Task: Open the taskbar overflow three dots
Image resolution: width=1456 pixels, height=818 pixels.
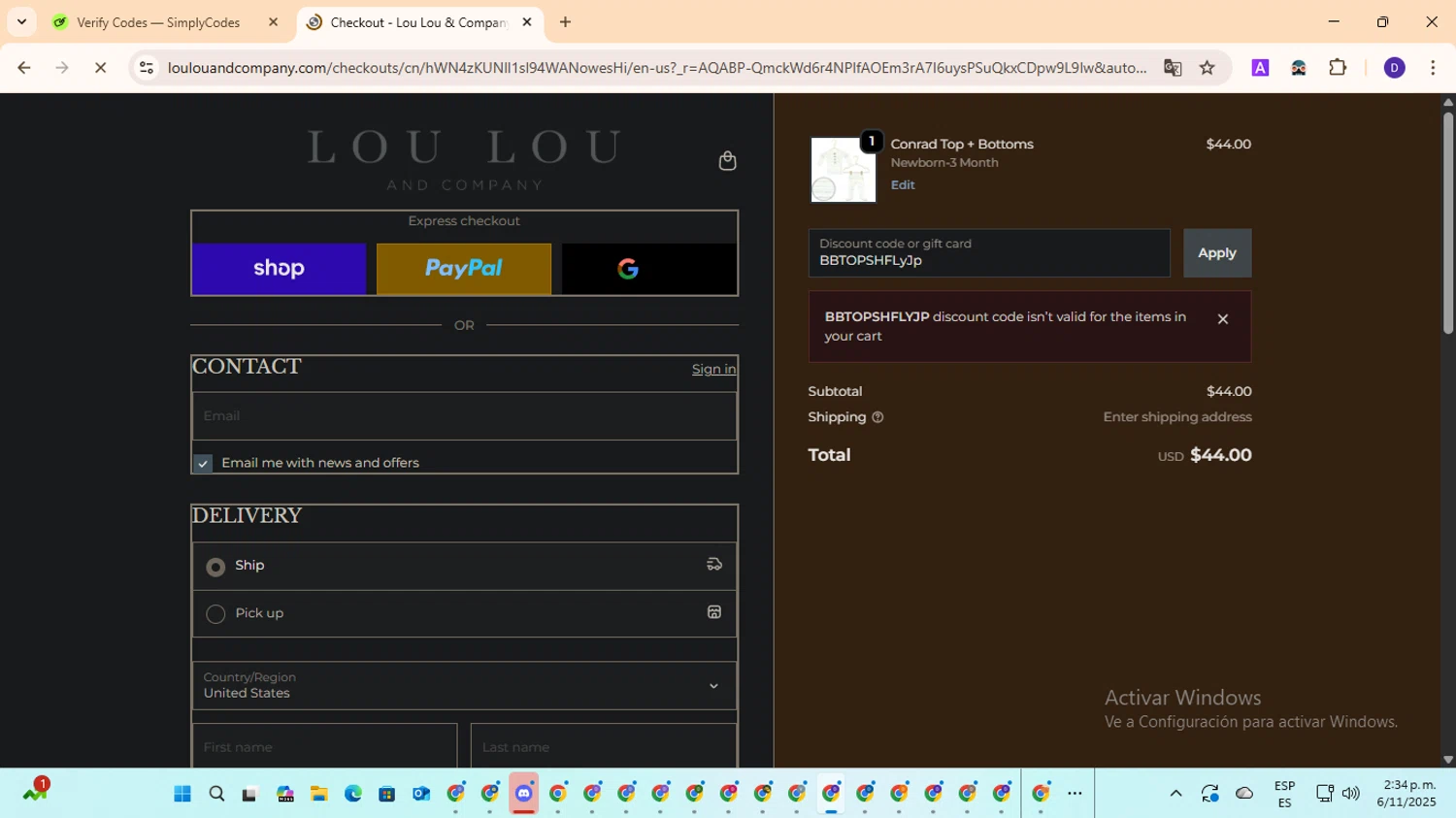Action: pyautogui.click(x=1075, y=794)
